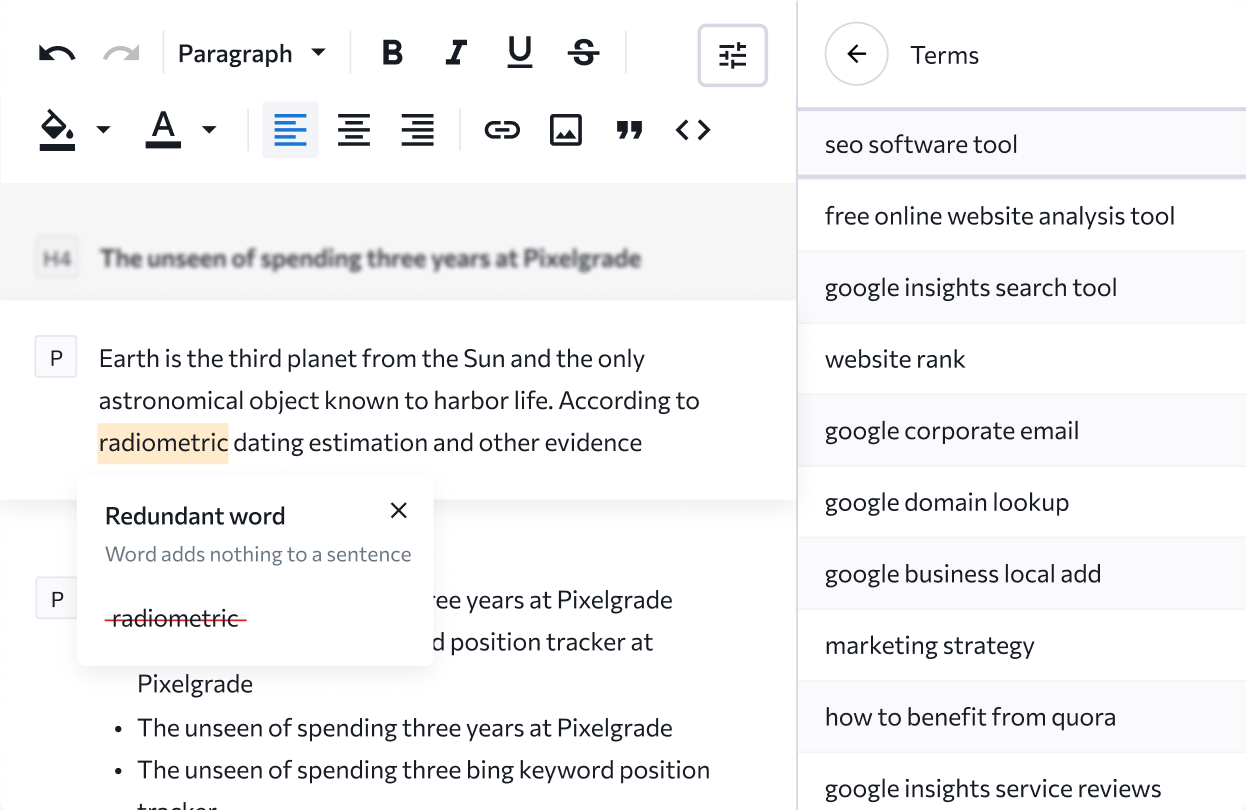The width and height of the screenshot is (1246, 810).
Task: Select the term 'marketing strategy'
Action: [1022, 646]
